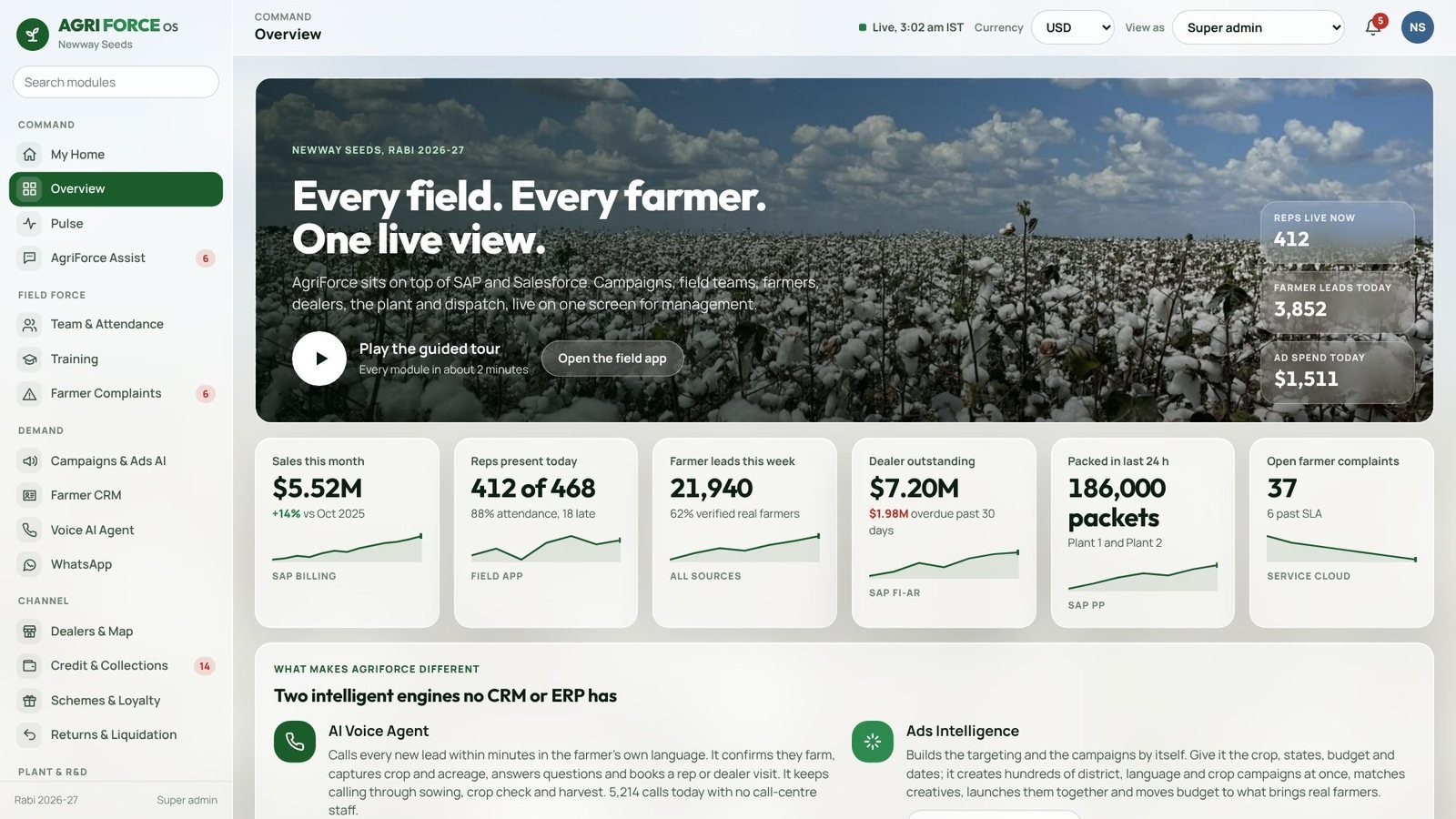Screen dimensions: 1456x819
Task: Open notifications bell icon
Action: click(1373, 27)
